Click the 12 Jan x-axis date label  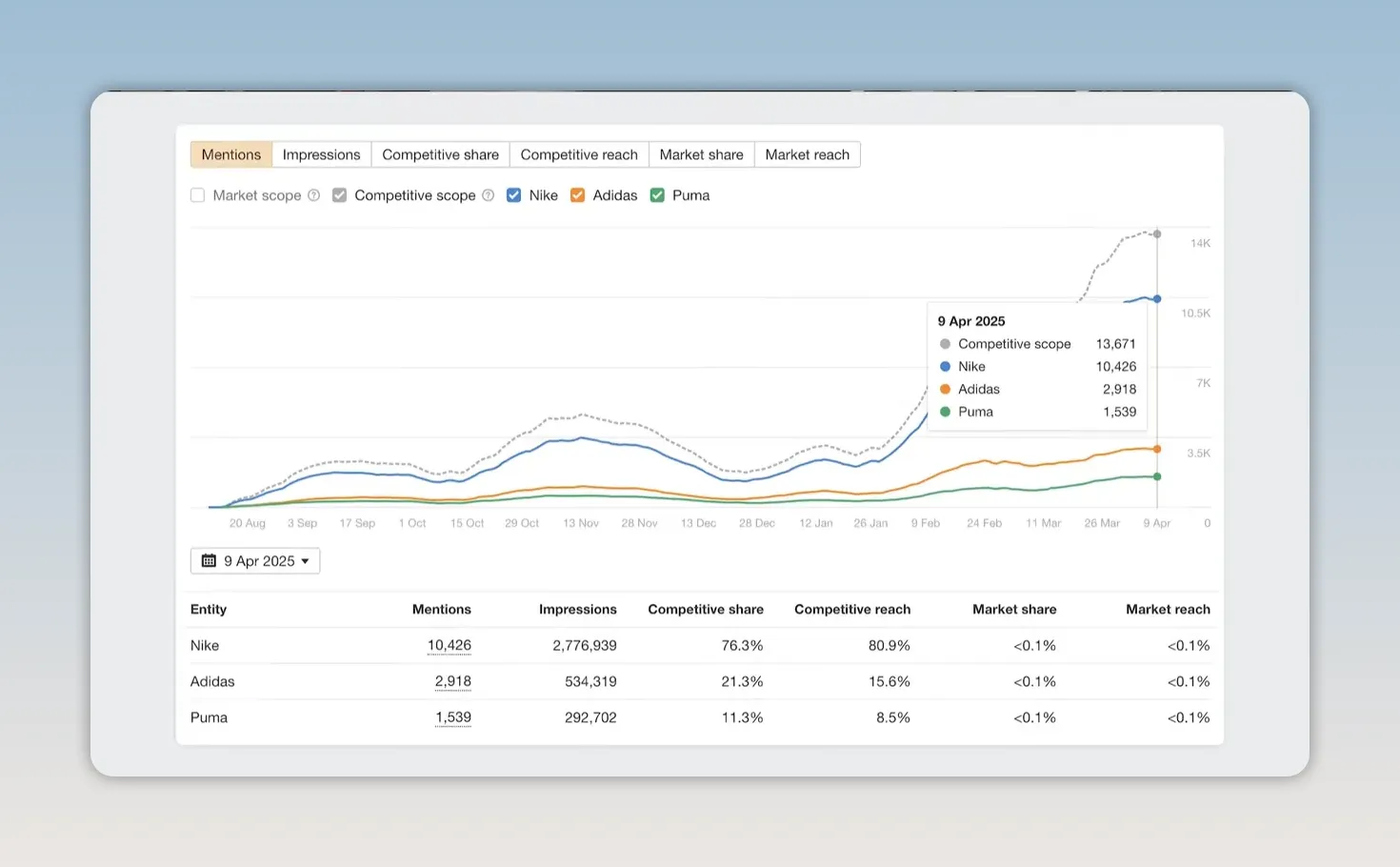(x=816, y=523)
